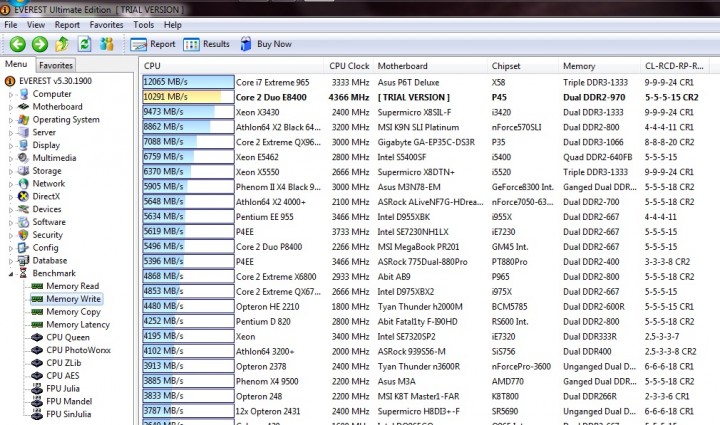The image size is (720, 425).
Task: Sort by the Chipset column header
Action: 523,66
